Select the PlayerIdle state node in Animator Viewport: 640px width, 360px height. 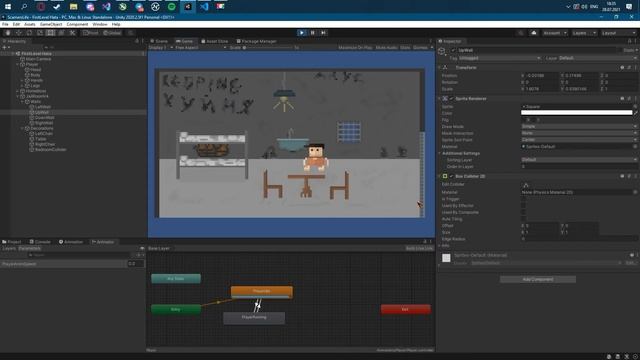point(262,291)
